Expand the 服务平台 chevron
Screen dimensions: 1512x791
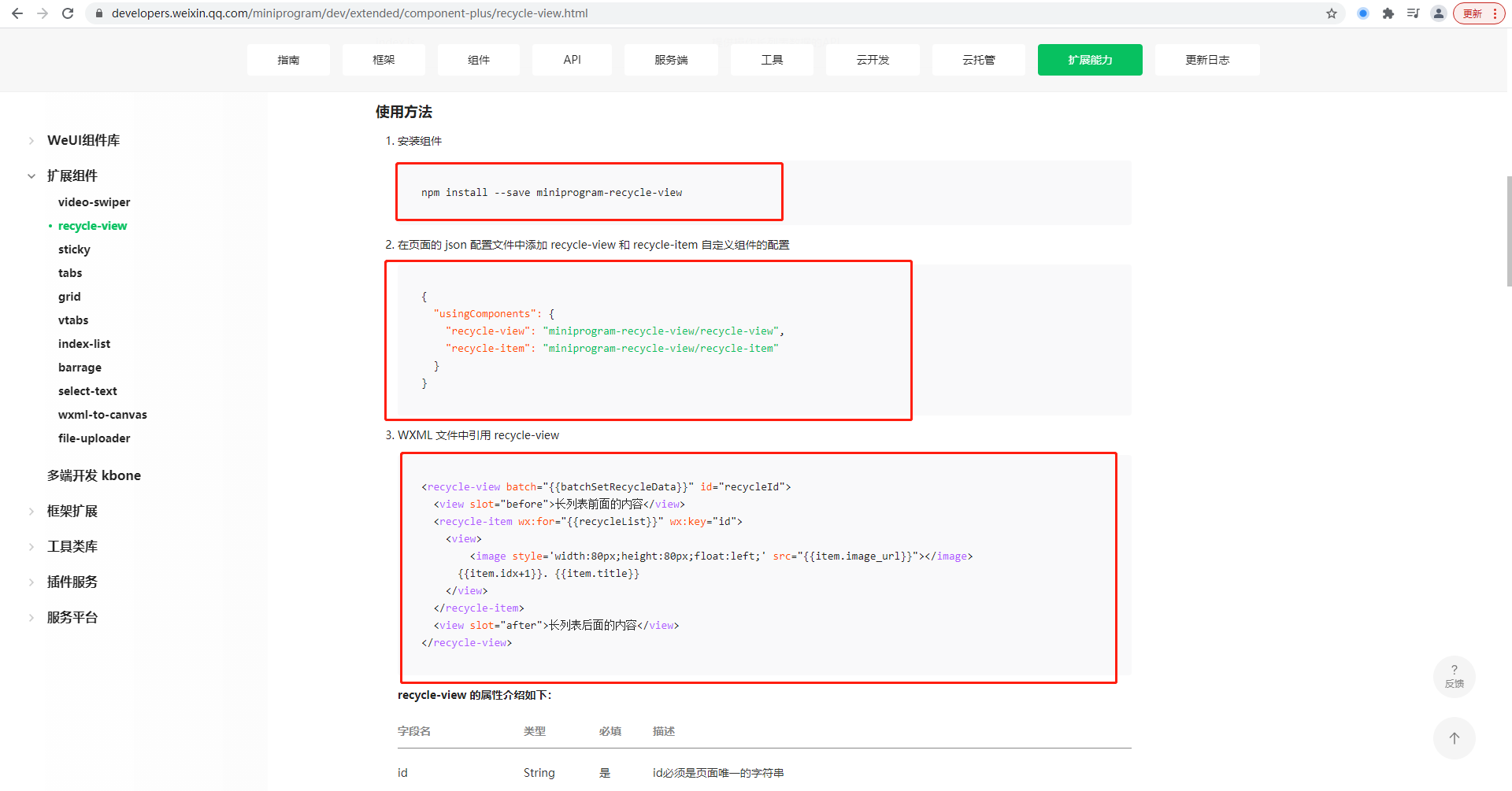click(x=31, y=618)
